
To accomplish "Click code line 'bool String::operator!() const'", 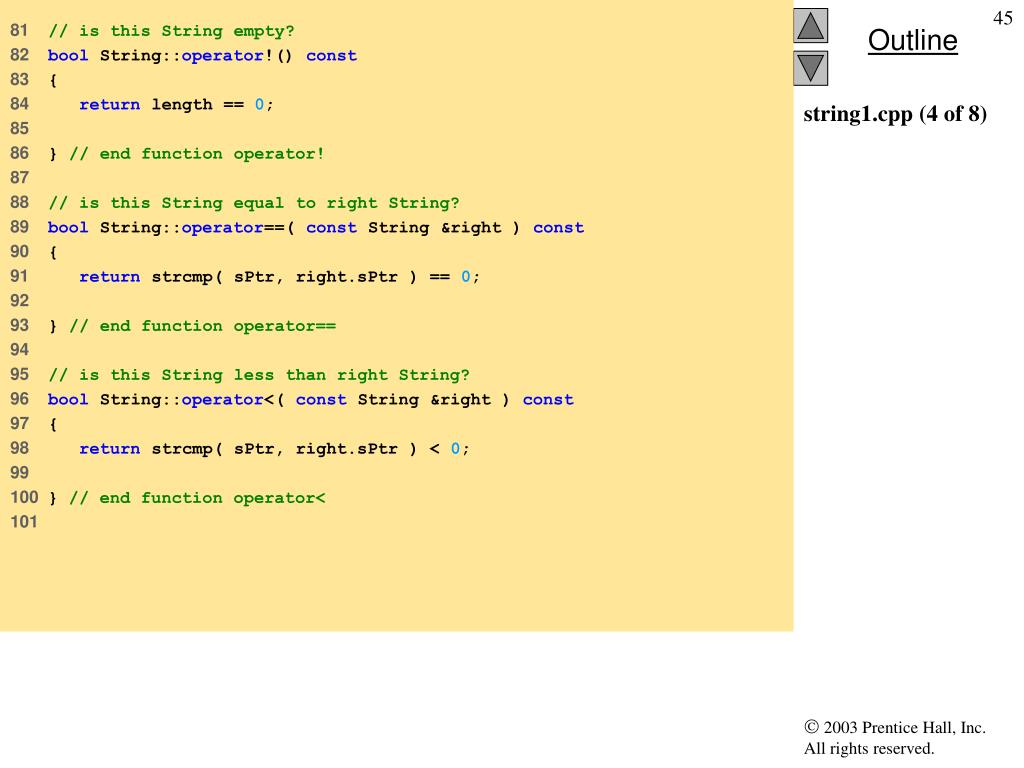I will 202,56.
